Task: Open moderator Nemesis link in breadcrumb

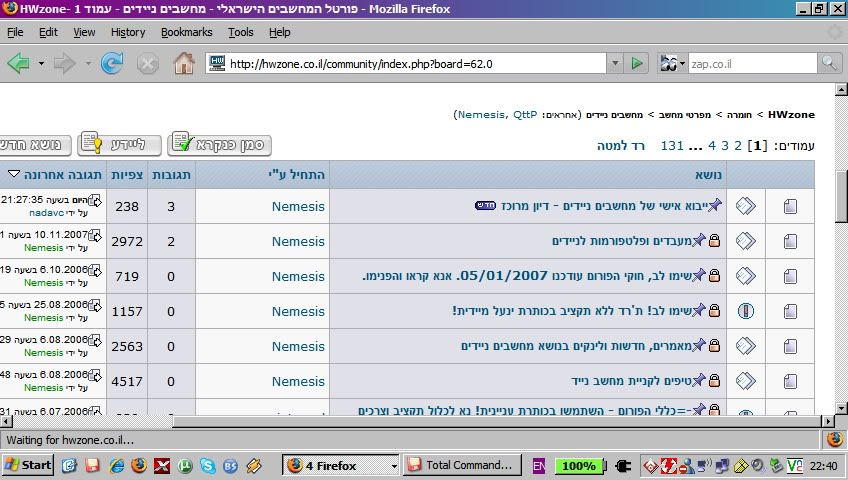Action: click(481, 115)
